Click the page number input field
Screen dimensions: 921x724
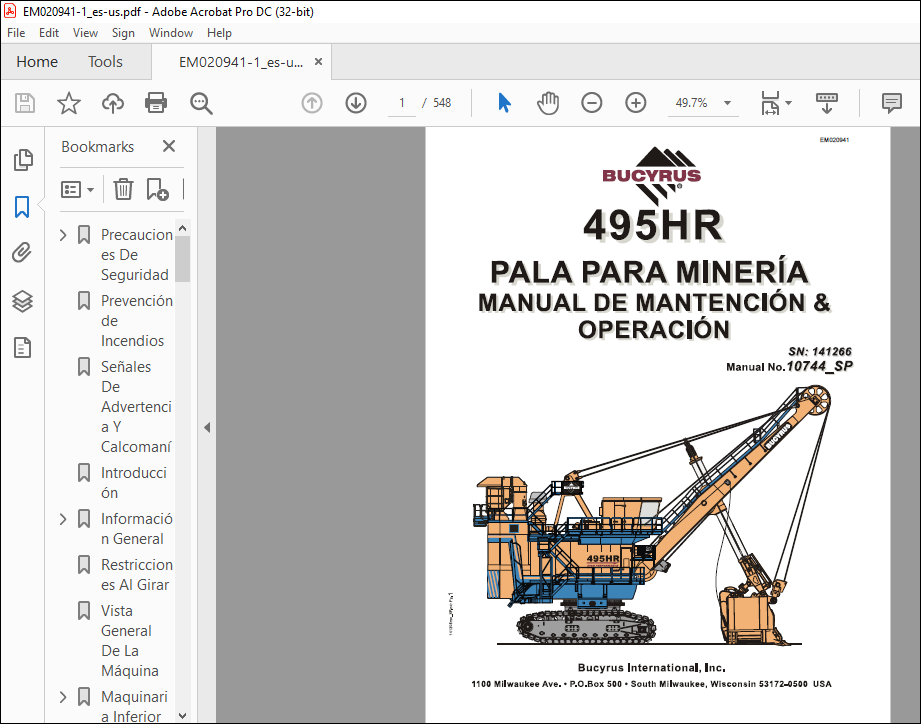coord(402,103)
